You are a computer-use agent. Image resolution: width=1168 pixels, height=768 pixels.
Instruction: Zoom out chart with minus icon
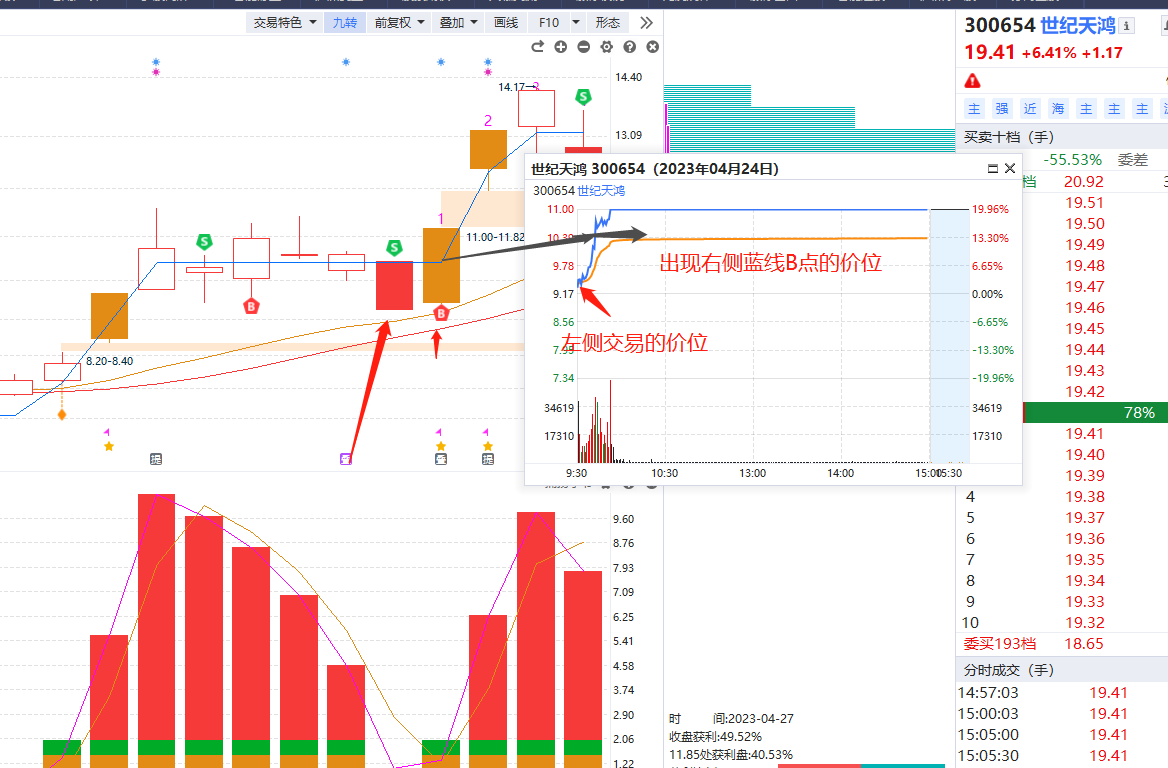pos(584,47)
